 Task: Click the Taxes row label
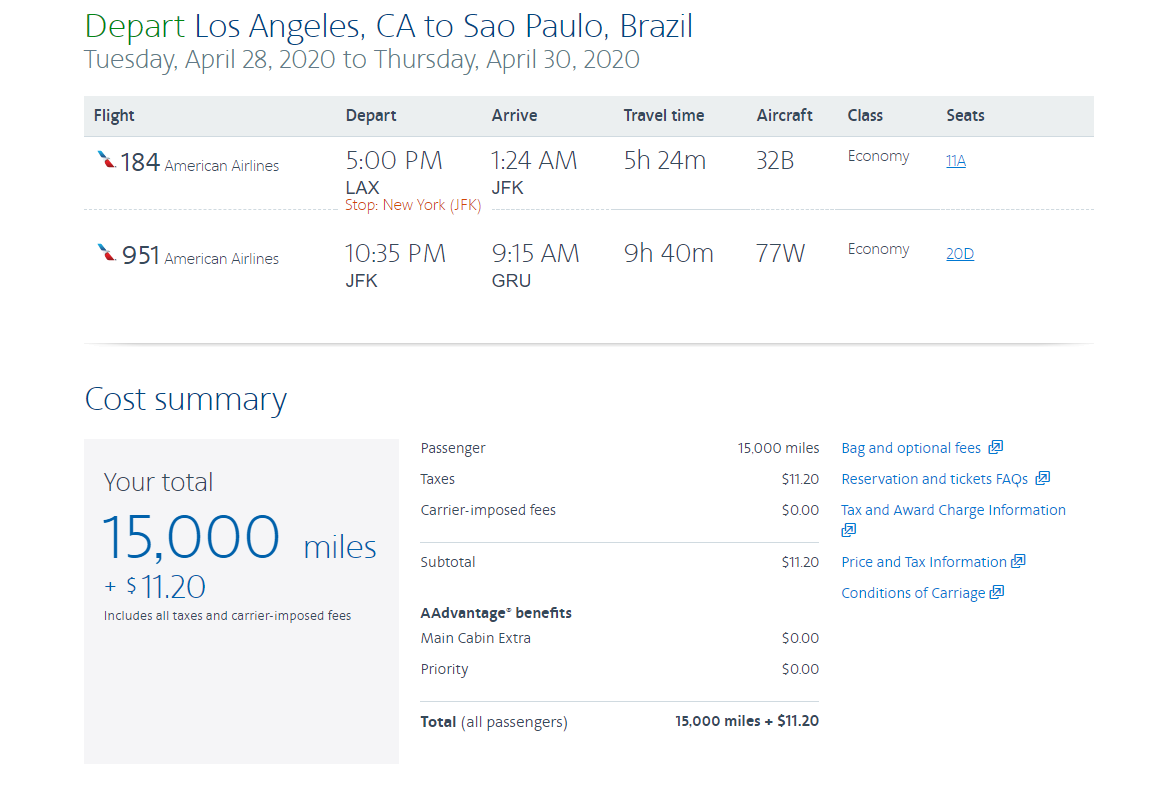[437, 479]
